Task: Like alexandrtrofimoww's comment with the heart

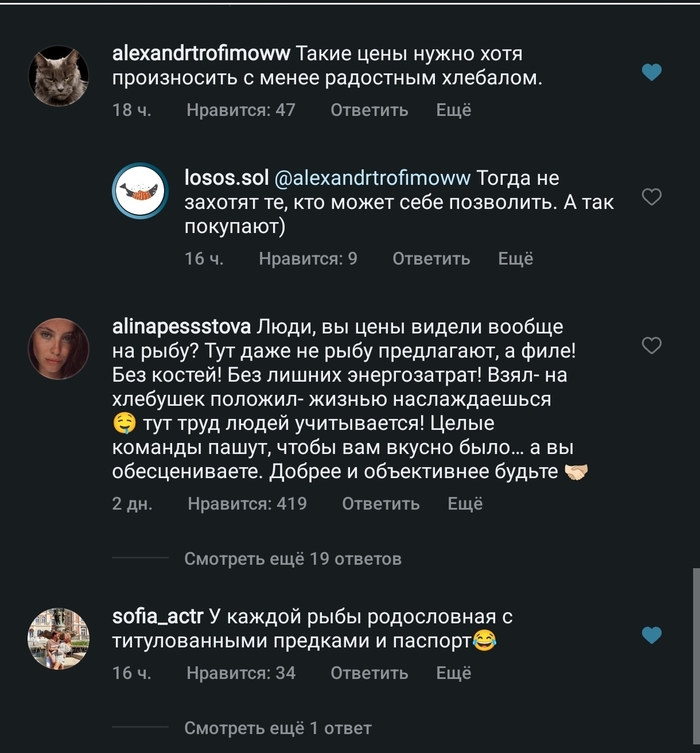Action: (651, 72)
